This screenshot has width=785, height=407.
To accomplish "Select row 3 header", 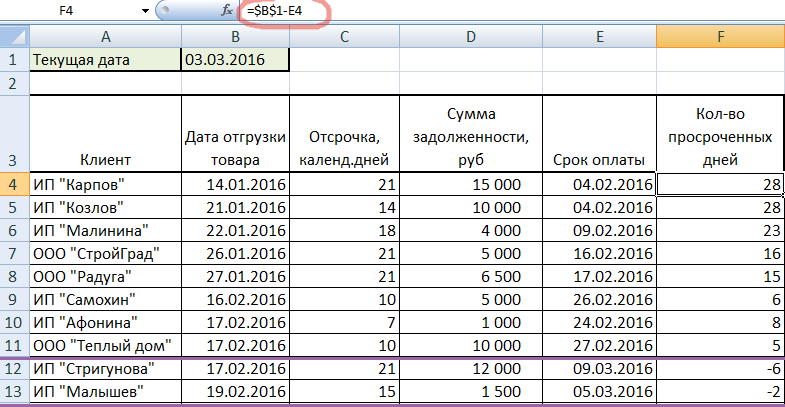I will (14, 133).
